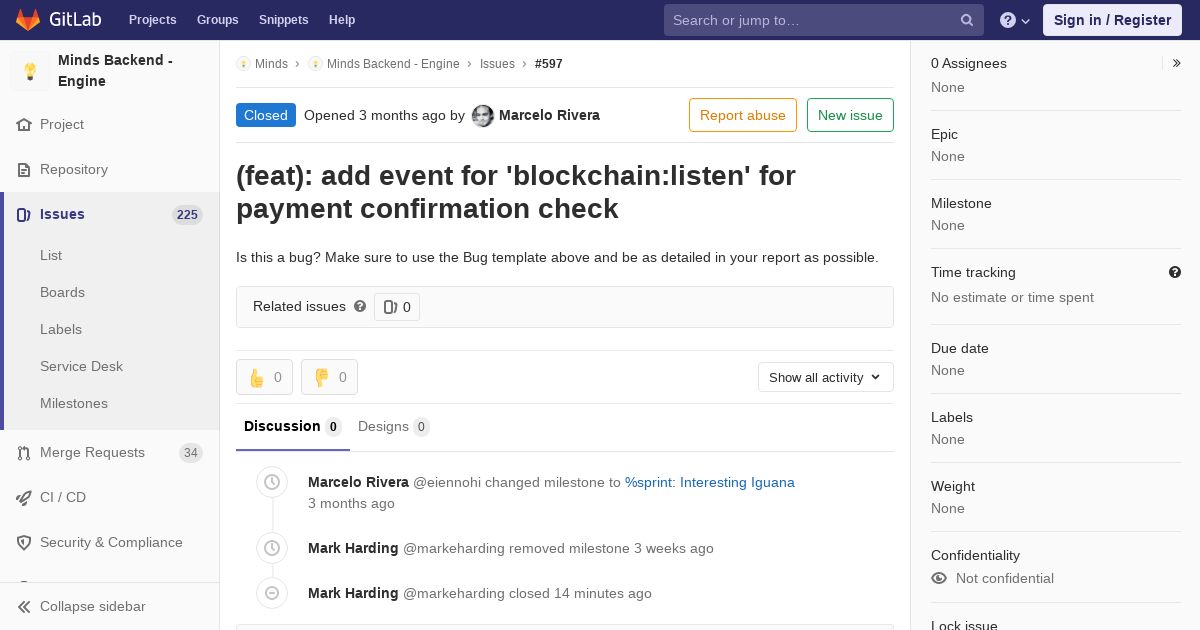Image resolution: width=1200 pixels, height=630 pixels.
Task: Open the Milestones sidebar item
Action: [74, 403]
